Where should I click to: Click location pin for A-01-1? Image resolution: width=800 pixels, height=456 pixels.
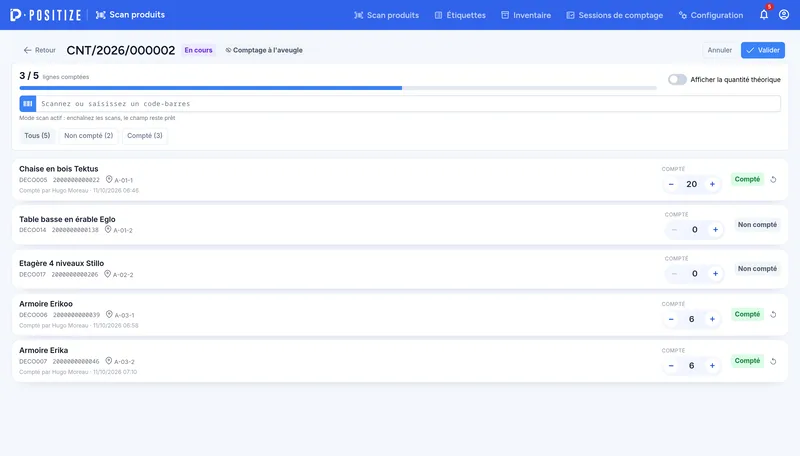coord(109,180)
